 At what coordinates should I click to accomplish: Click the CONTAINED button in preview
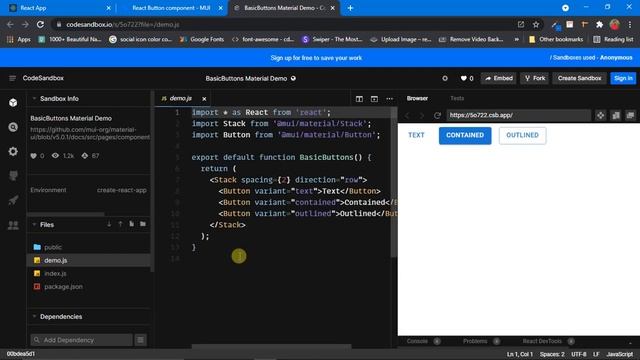tap(465, 136)
